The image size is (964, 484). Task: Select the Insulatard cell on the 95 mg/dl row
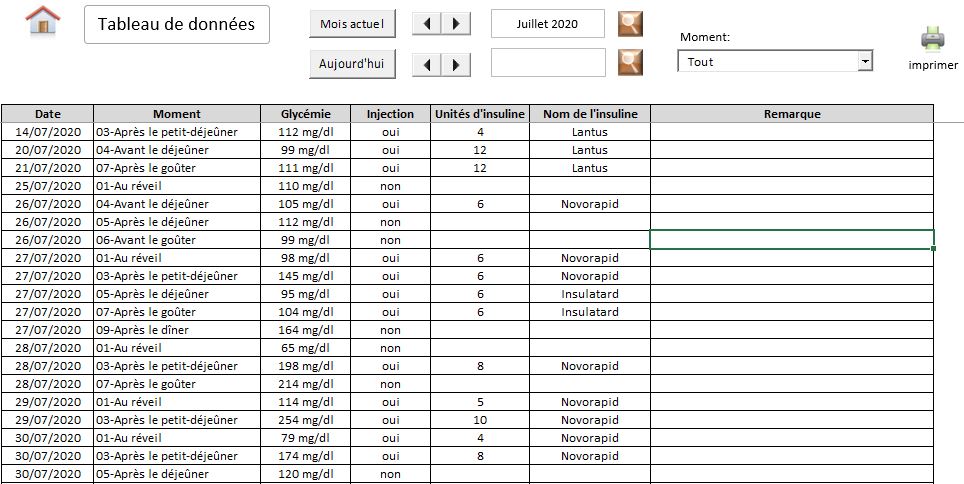pyautogui.click(x=590, y=294)
